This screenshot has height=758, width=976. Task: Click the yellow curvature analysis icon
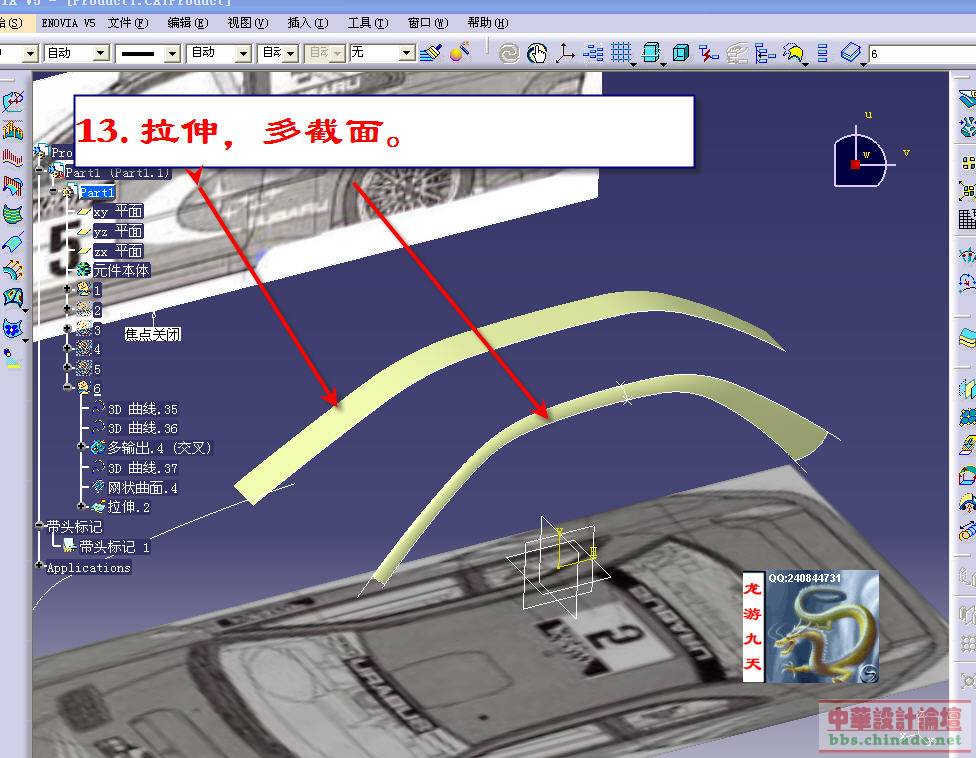(12, 131)
